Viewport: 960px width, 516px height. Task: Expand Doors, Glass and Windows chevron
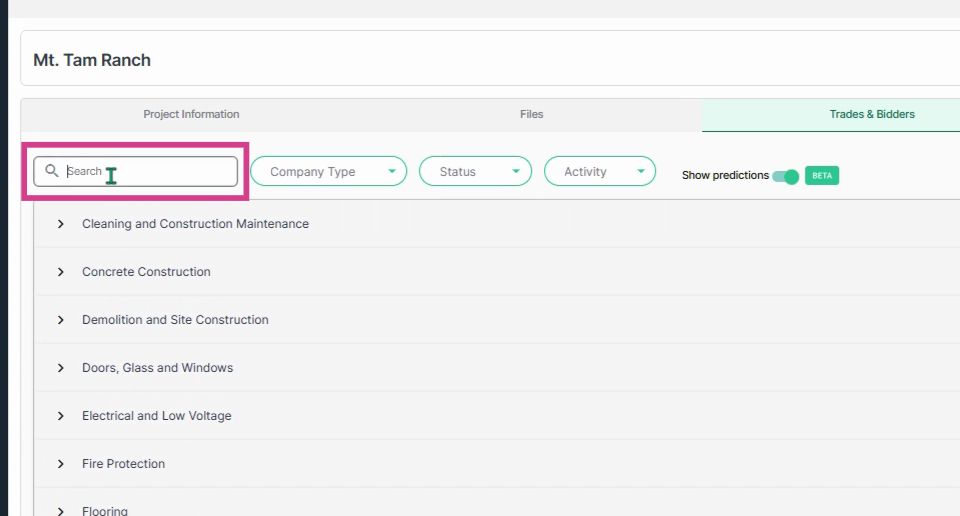61,368
